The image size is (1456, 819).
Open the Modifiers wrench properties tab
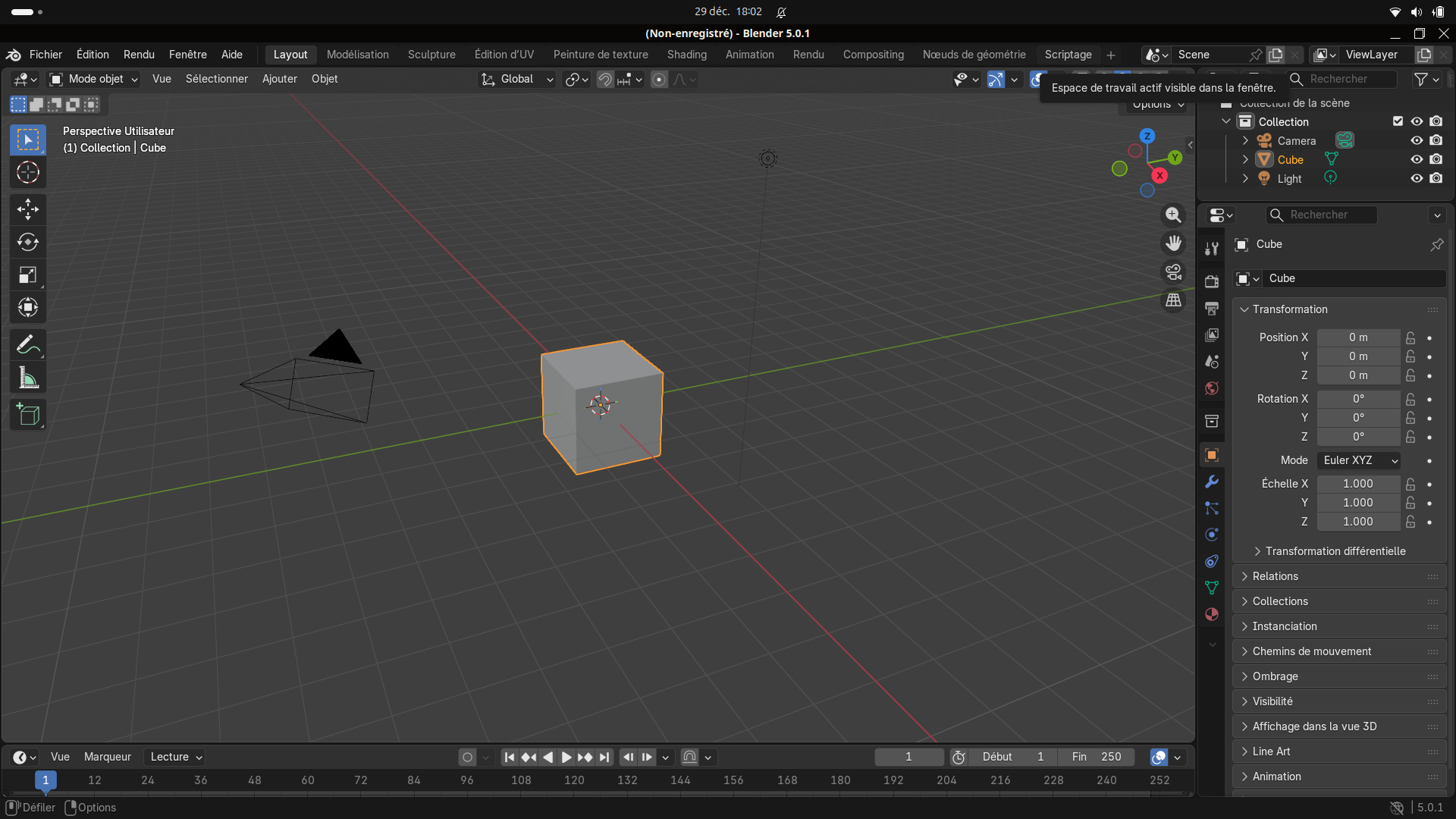click(1211, 482)
